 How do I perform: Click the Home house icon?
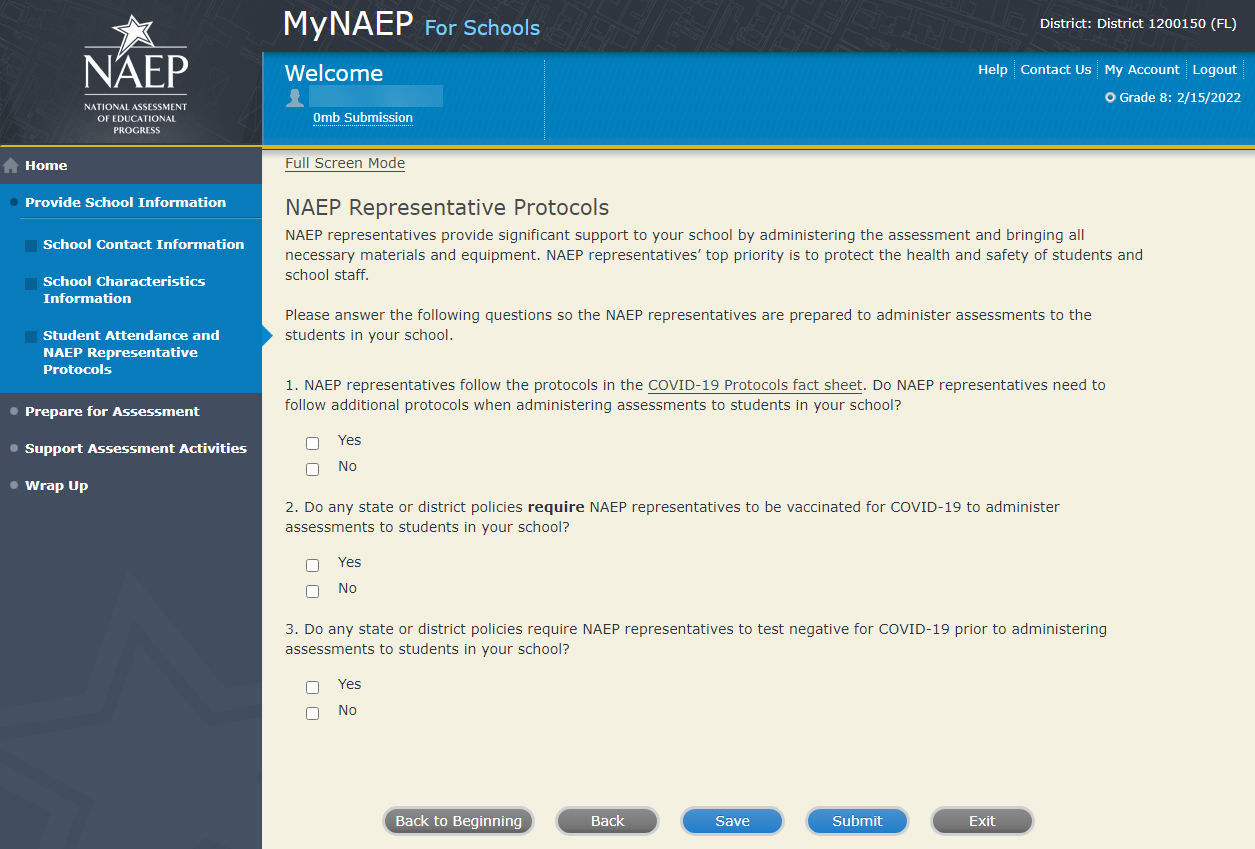(12, 166)
